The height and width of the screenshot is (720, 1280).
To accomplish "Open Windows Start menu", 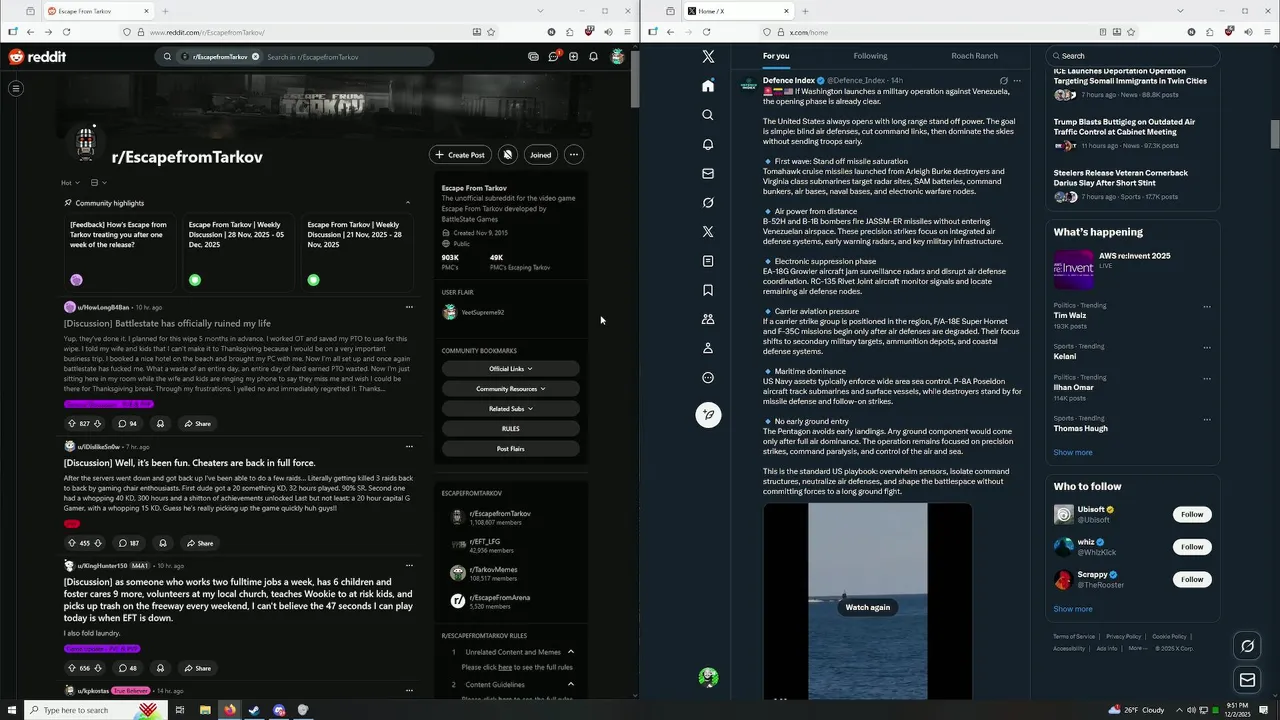I will pyautogui.click(x=12, y=710).
